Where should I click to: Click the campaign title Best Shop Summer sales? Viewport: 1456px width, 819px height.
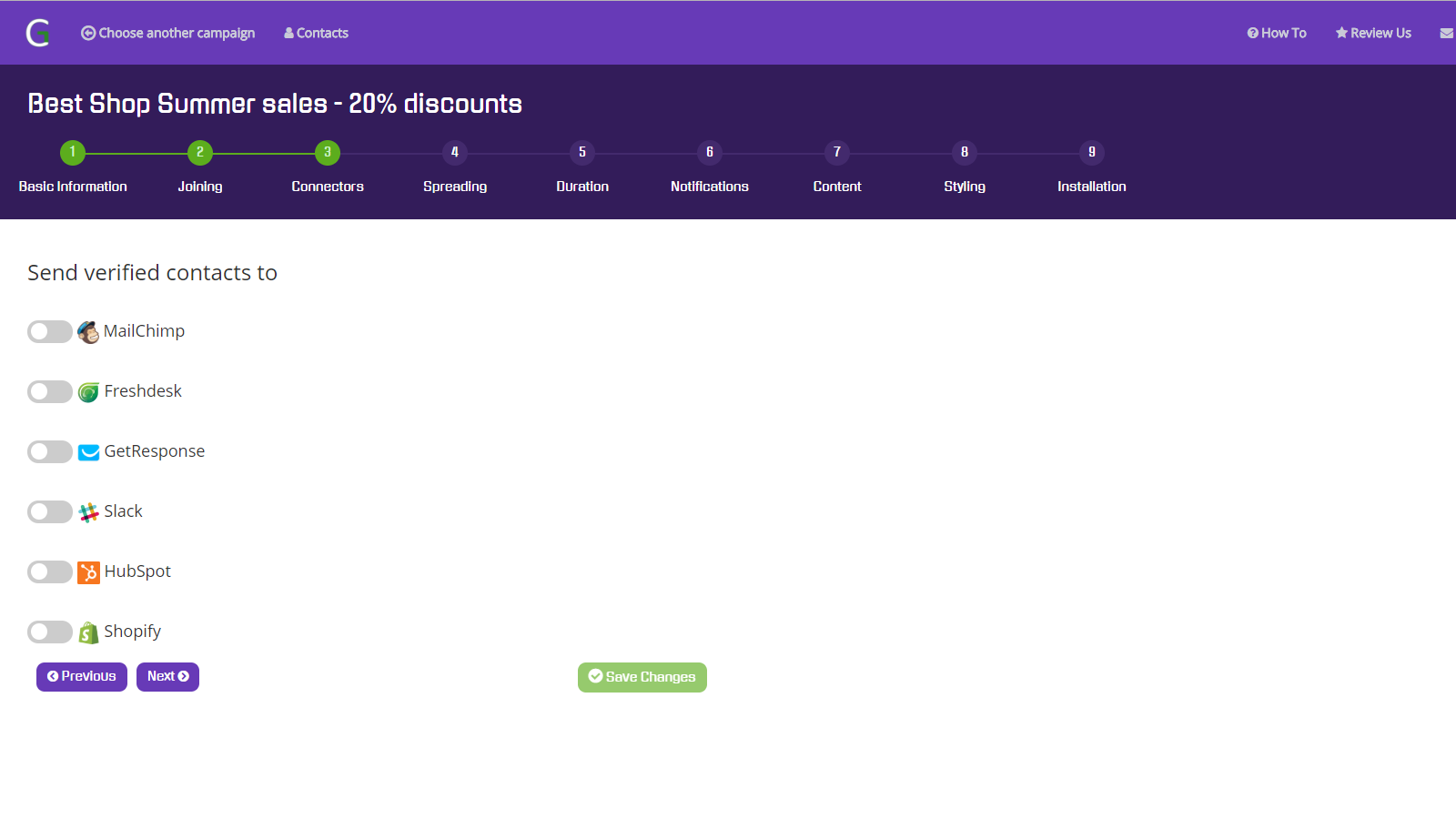point(275,104)
